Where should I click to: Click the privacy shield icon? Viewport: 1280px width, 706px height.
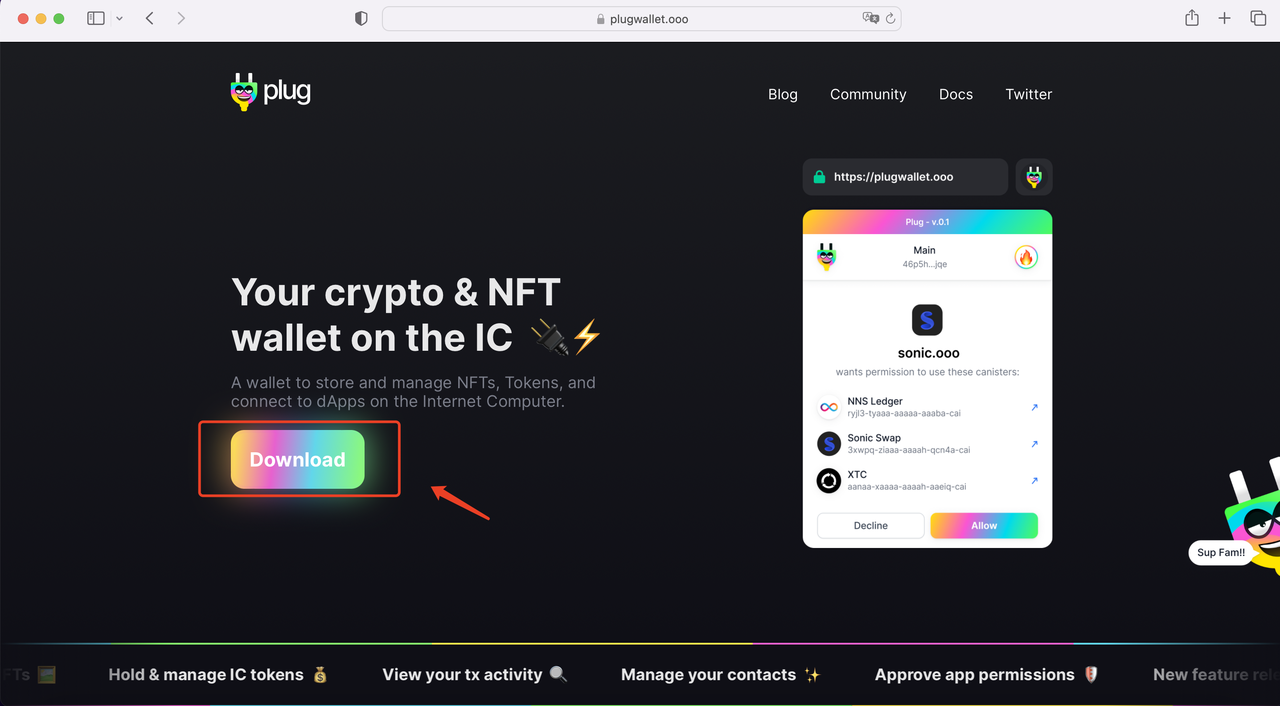click(x=362, y=18)
